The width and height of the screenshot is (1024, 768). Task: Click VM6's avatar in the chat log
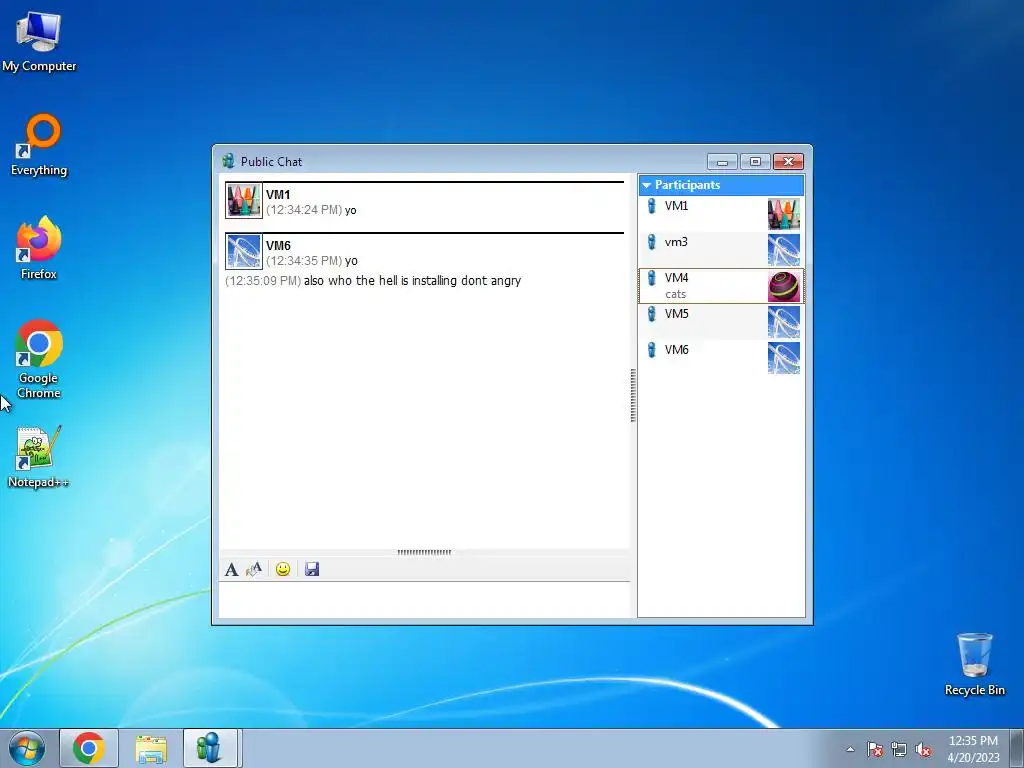(x=244, y=251)
